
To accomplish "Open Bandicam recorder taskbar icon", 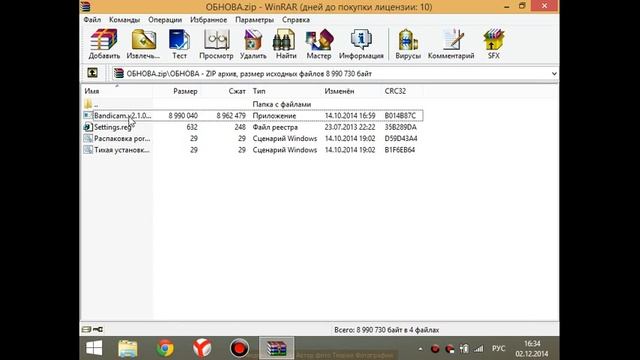I will [x=239, y=348].
